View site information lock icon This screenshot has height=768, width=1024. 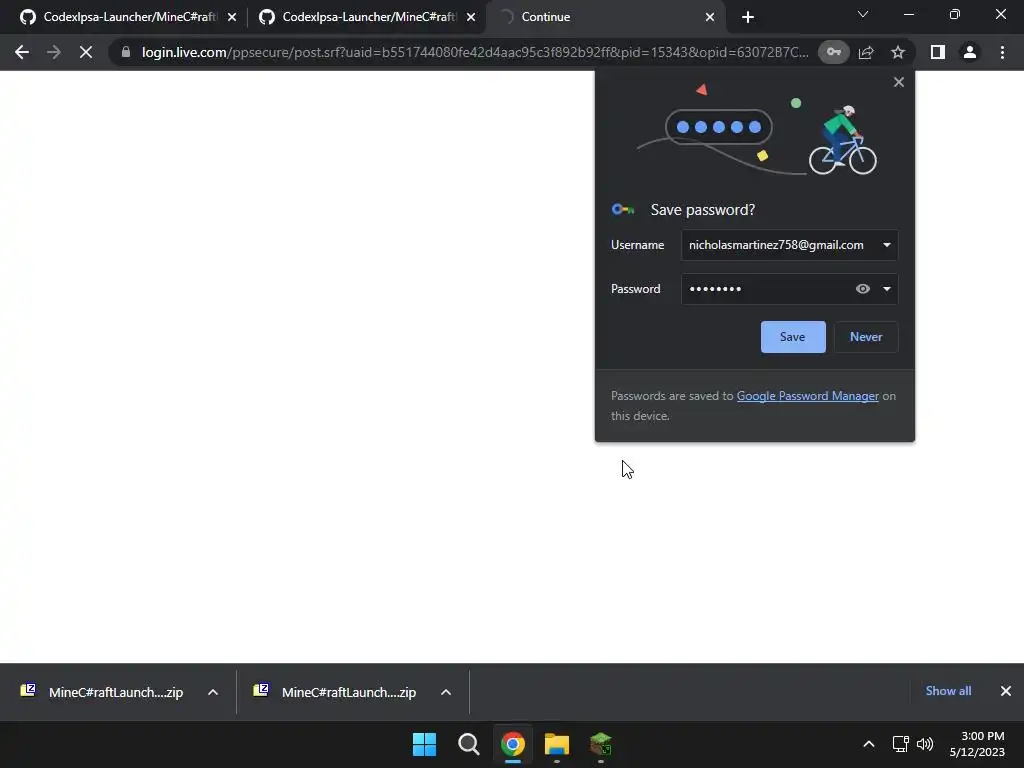[x=126, y=52]
